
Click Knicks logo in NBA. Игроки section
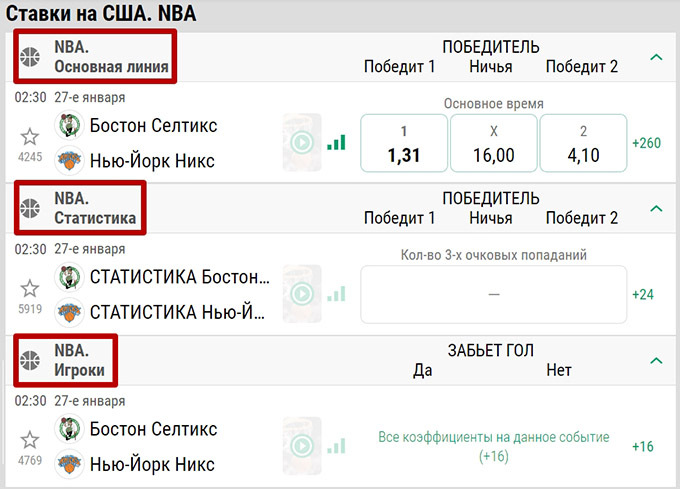pyautogui.click(x=69, y=464)
